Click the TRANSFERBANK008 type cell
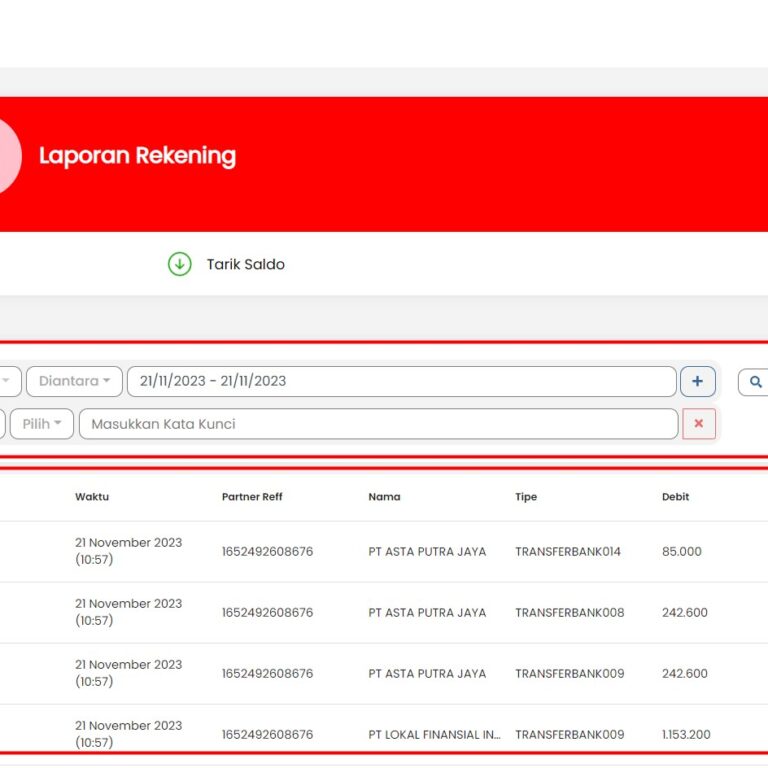The height and width of the screenshot is (768, 768). [569, 612]
